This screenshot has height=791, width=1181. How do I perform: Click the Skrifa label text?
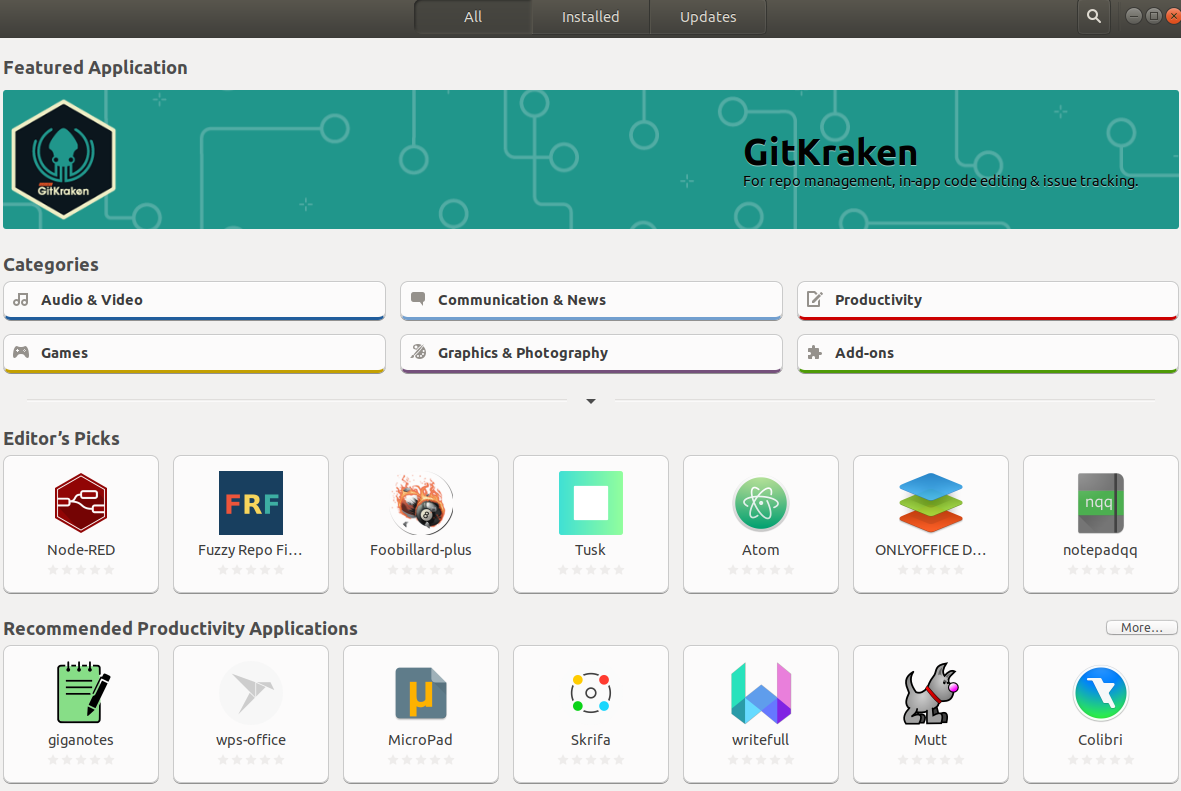(590, 740)
